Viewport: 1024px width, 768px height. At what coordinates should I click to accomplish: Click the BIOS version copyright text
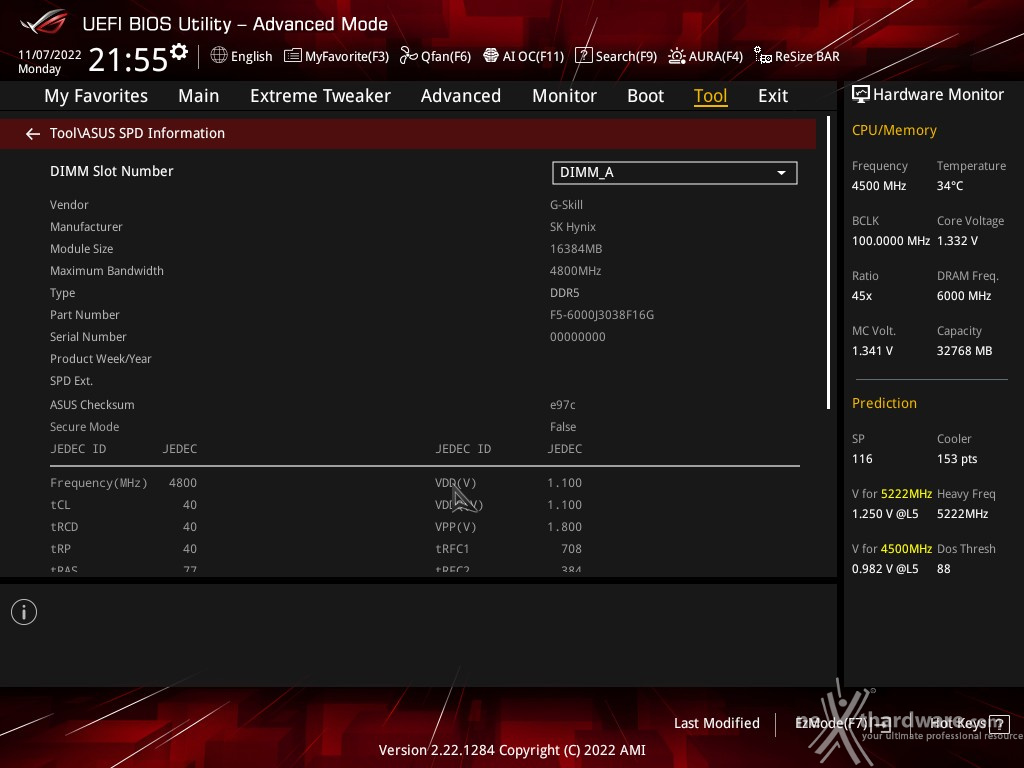point(512,750)
